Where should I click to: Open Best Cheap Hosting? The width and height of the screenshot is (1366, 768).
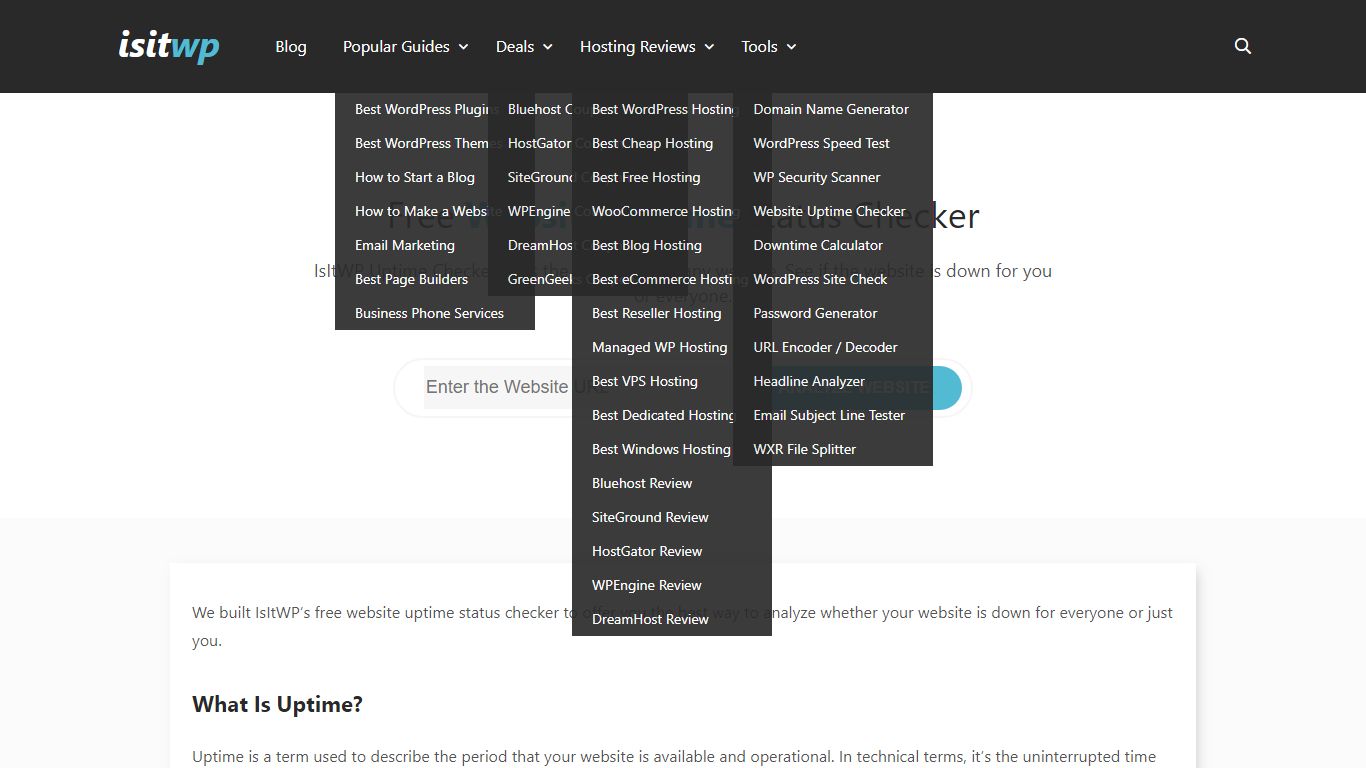coord(652,143)
